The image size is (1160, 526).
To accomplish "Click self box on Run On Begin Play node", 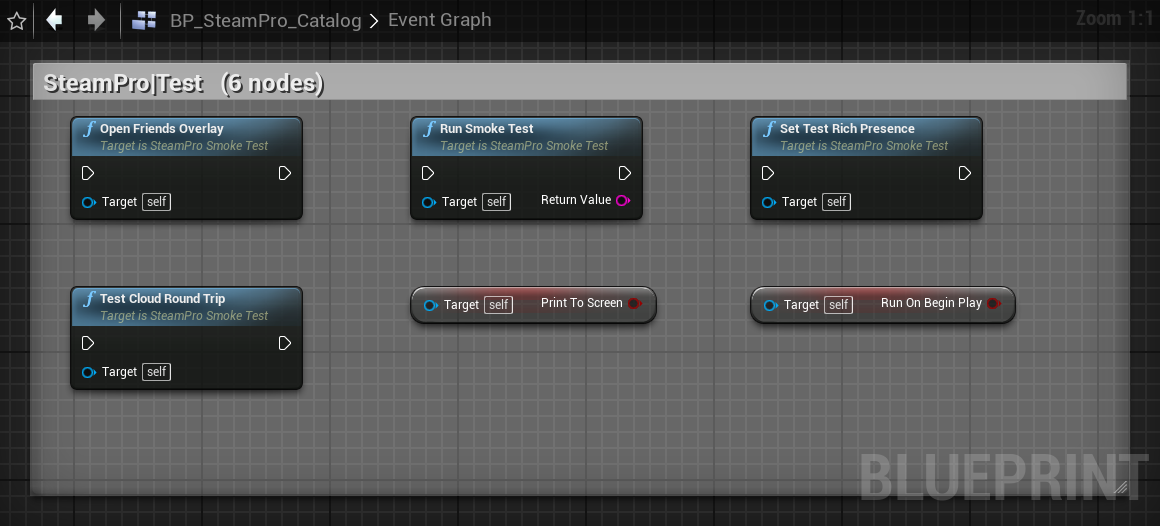I will [x=838, y=304].
